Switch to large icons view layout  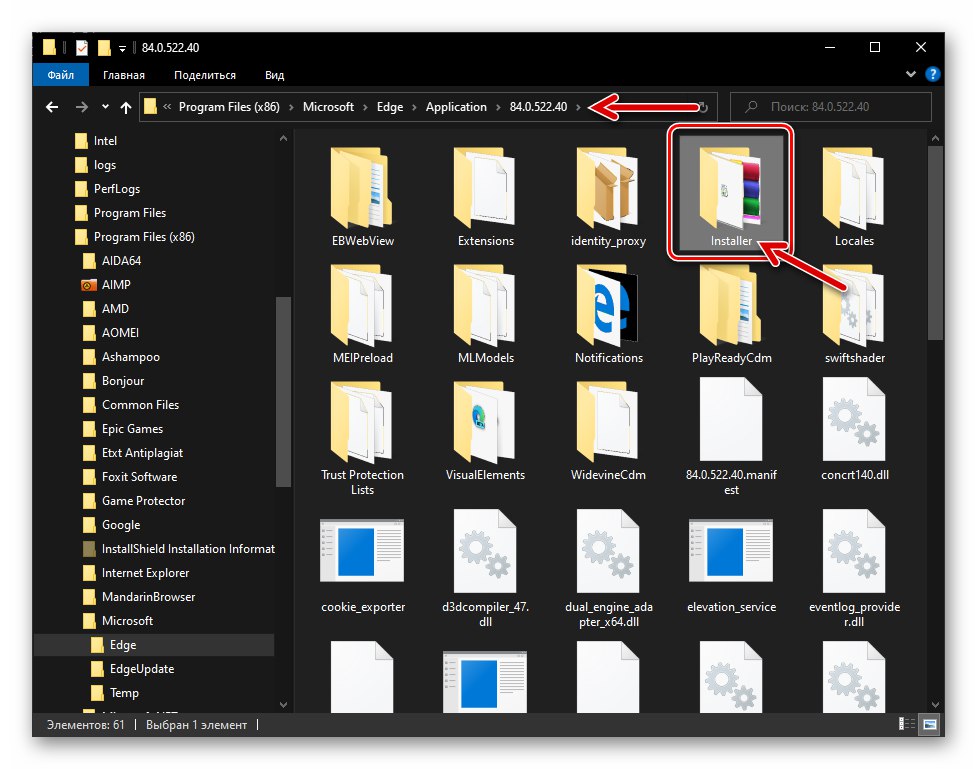[930, 724]
